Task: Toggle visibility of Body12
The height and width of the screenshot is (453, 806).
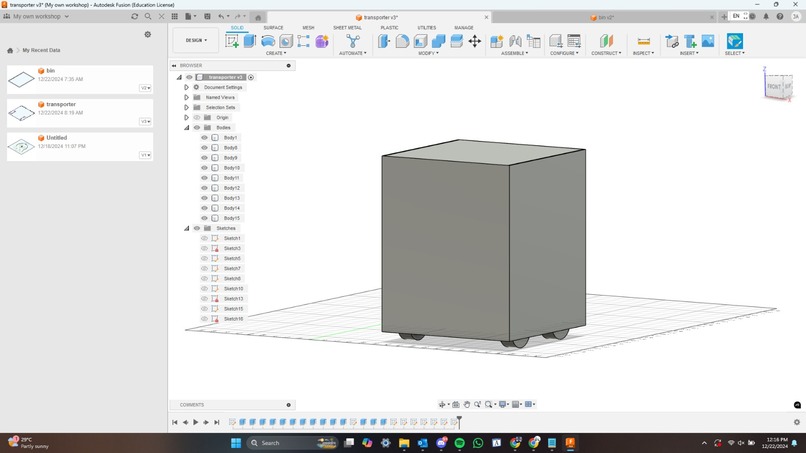Action: [204, 188]
